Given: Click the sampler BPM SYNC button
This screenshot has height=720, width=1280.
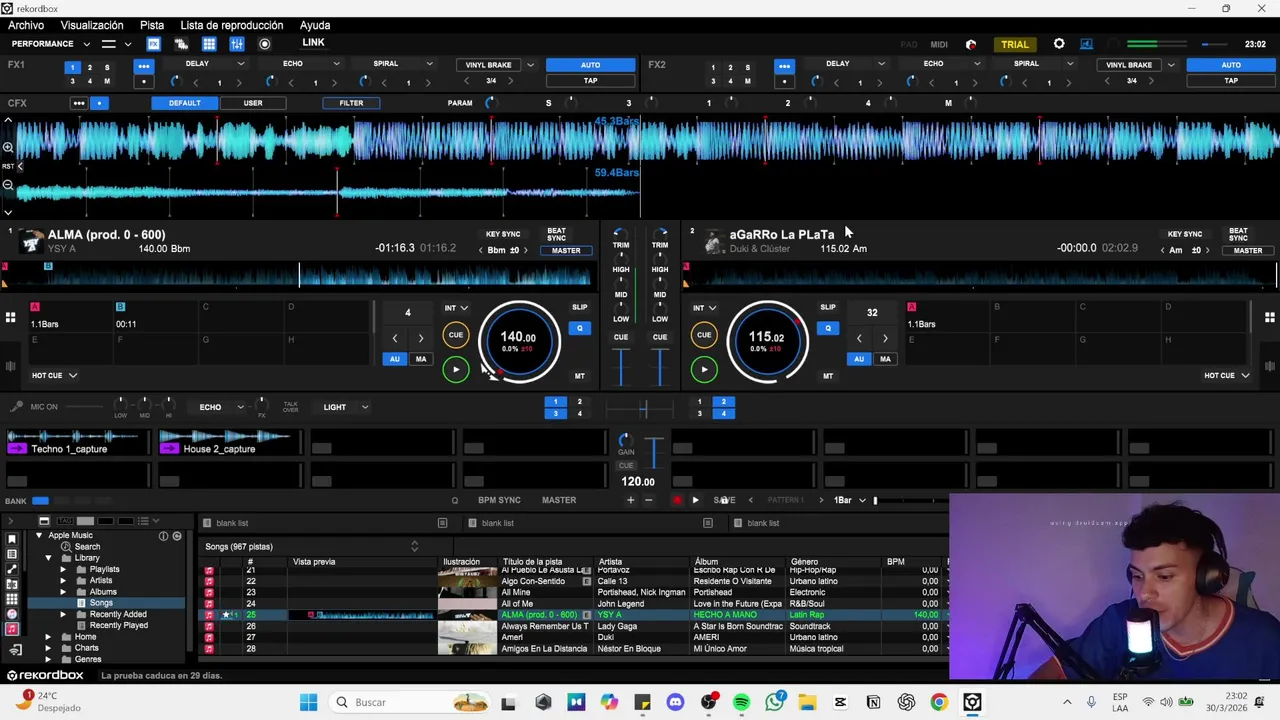Looking at the screenshot, I should point(499,500).
